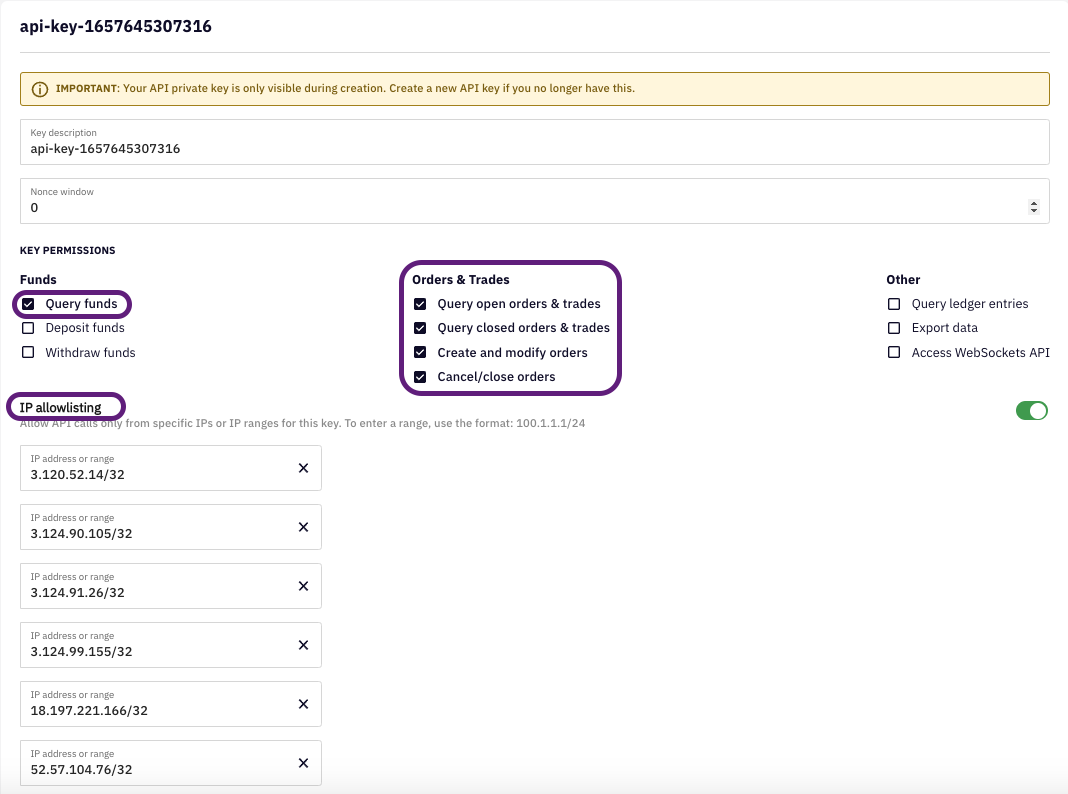Check the Withdraw funds checkbox
Image resolution: width=1068 pixels, height=794 pixels.
pos(28,353)
